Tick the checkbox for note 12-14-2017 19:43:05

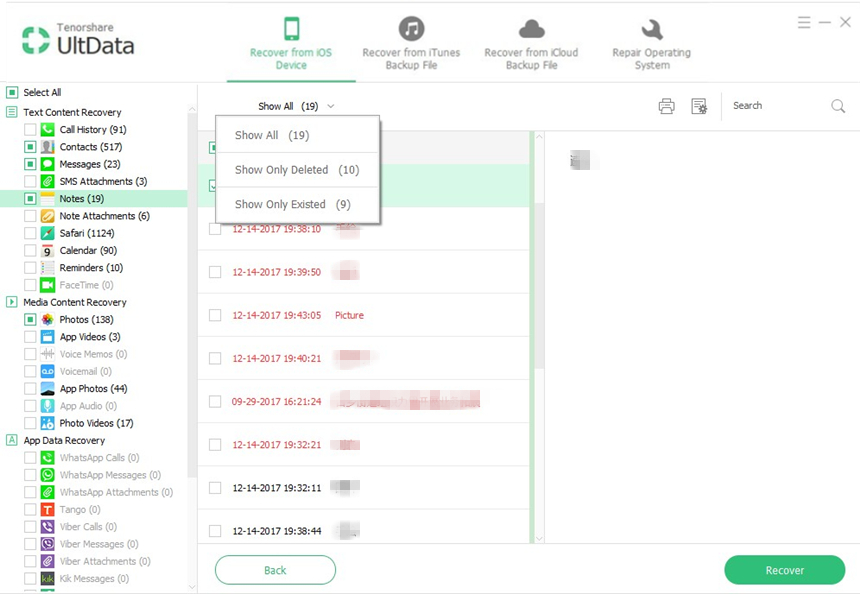tap(215, 315)
